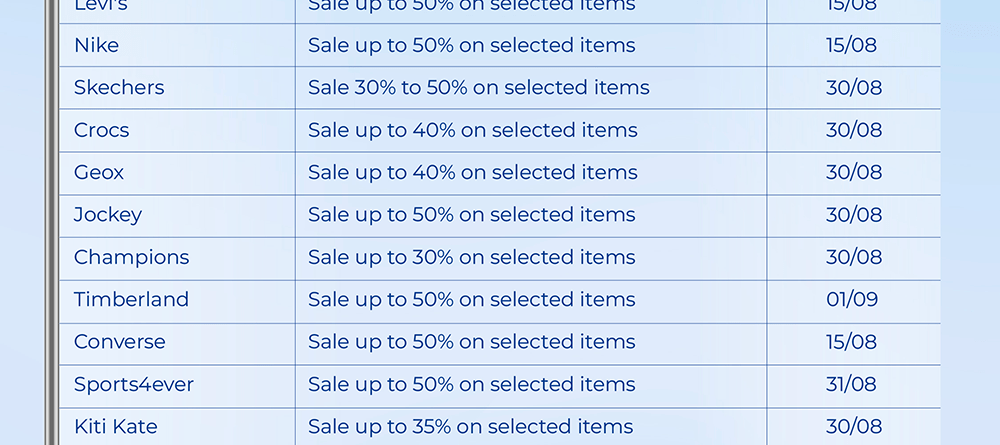Select the Champions brand cell

[131, 257]
